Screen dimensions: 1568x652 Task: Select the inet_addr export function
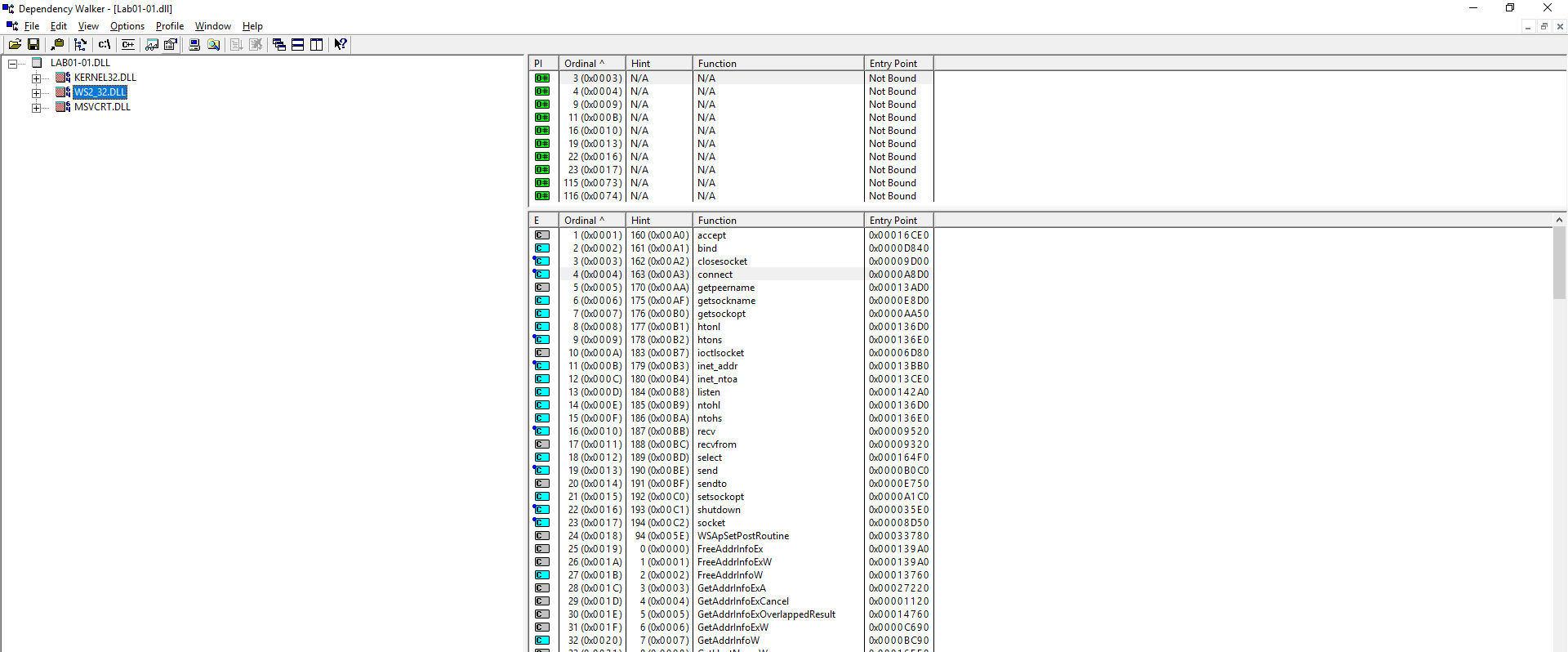coord(717,366)
